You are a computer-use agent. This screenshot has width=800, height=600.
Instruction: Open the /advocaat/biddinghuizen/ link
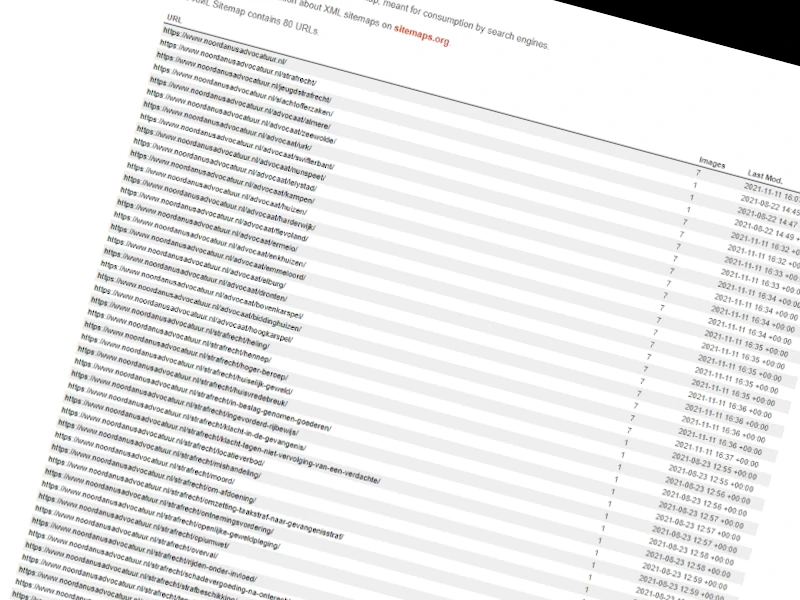pos(198,301)
